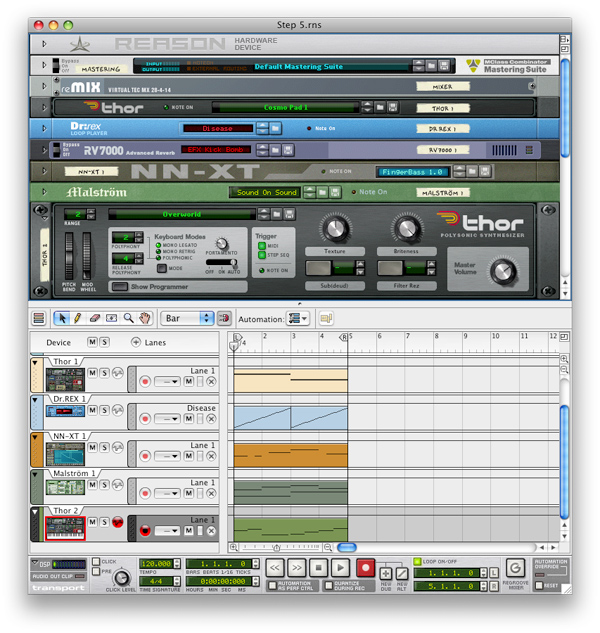This screenshot has height=633, width=600.
Task: Collapse the Dr.REX 1 track
Action: pos(35,400)
